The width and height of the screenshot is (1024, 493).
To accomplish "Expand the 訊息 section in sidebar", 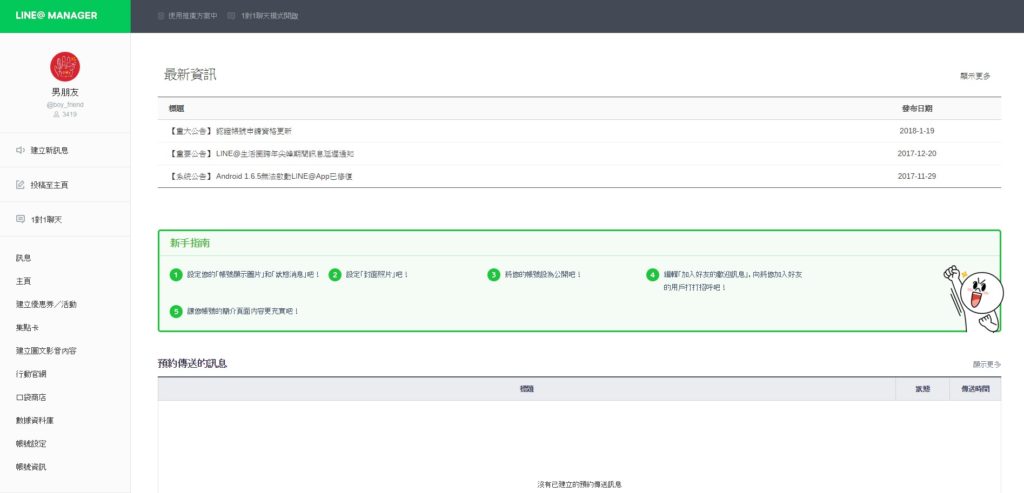I will (24, 258).
